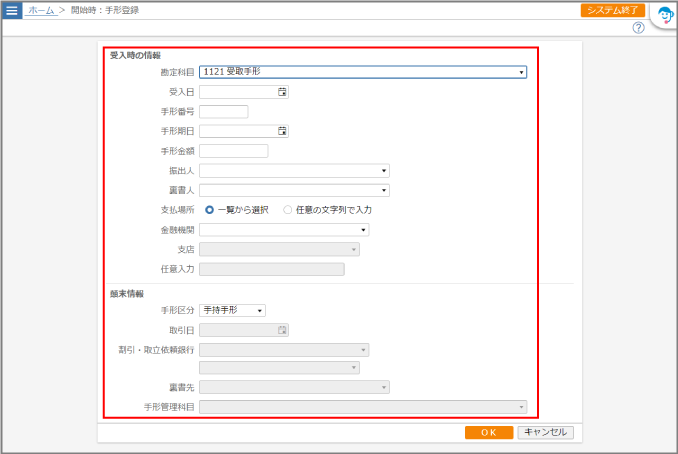Click the help question mark icon
Viewport: 678px width, 454px height.
(638, 28)
